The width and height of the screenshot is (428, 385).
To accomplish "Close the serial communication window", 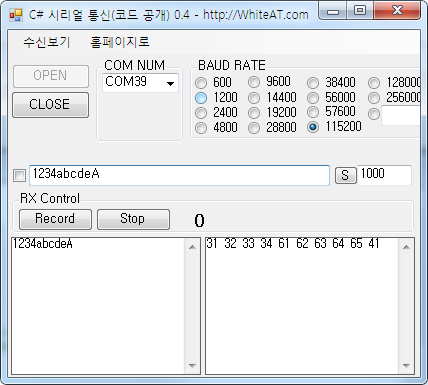I will (397, 11).
